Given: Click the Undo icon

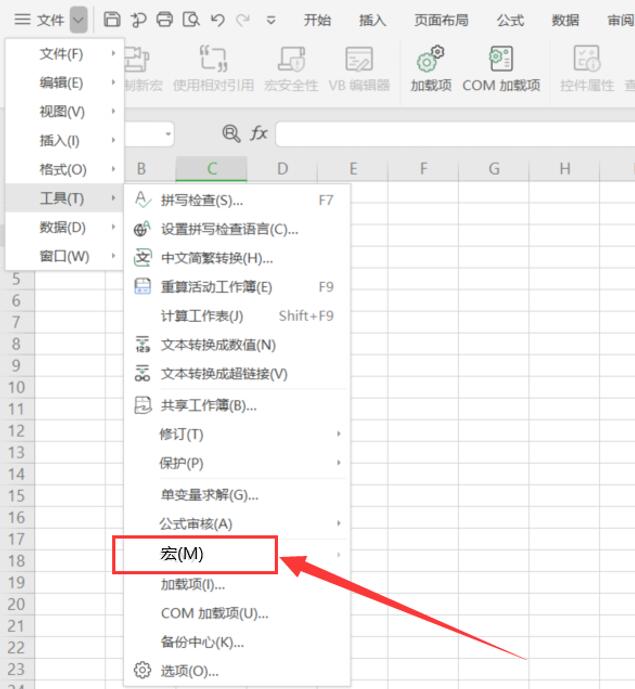Looking at the screenshot, I should point(218,20).
